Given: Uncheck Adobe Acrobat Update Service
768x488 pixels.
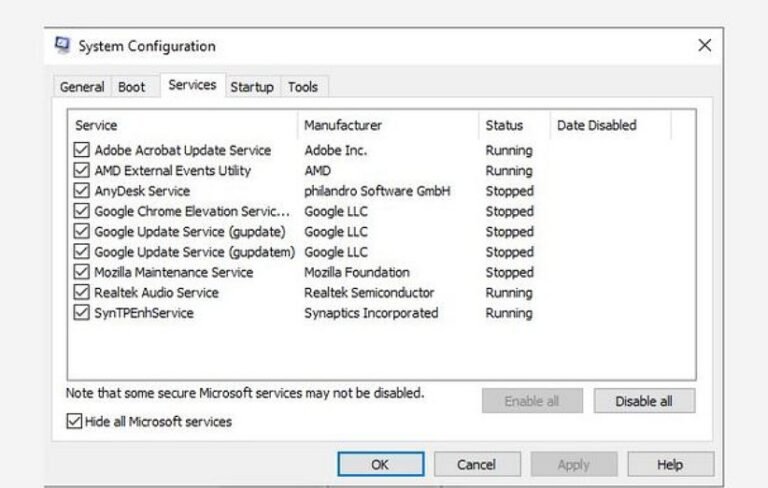Looking at the screenshot, I should coord(82,151).
